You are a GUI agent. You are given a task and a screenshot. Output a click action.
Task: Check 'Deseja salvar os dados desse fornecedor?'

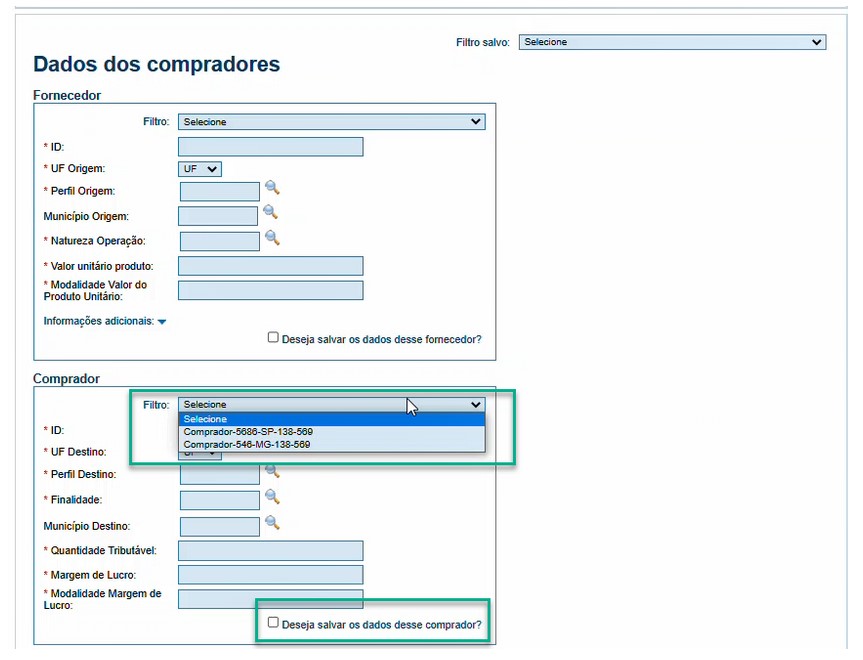click(x=273, y=337)
